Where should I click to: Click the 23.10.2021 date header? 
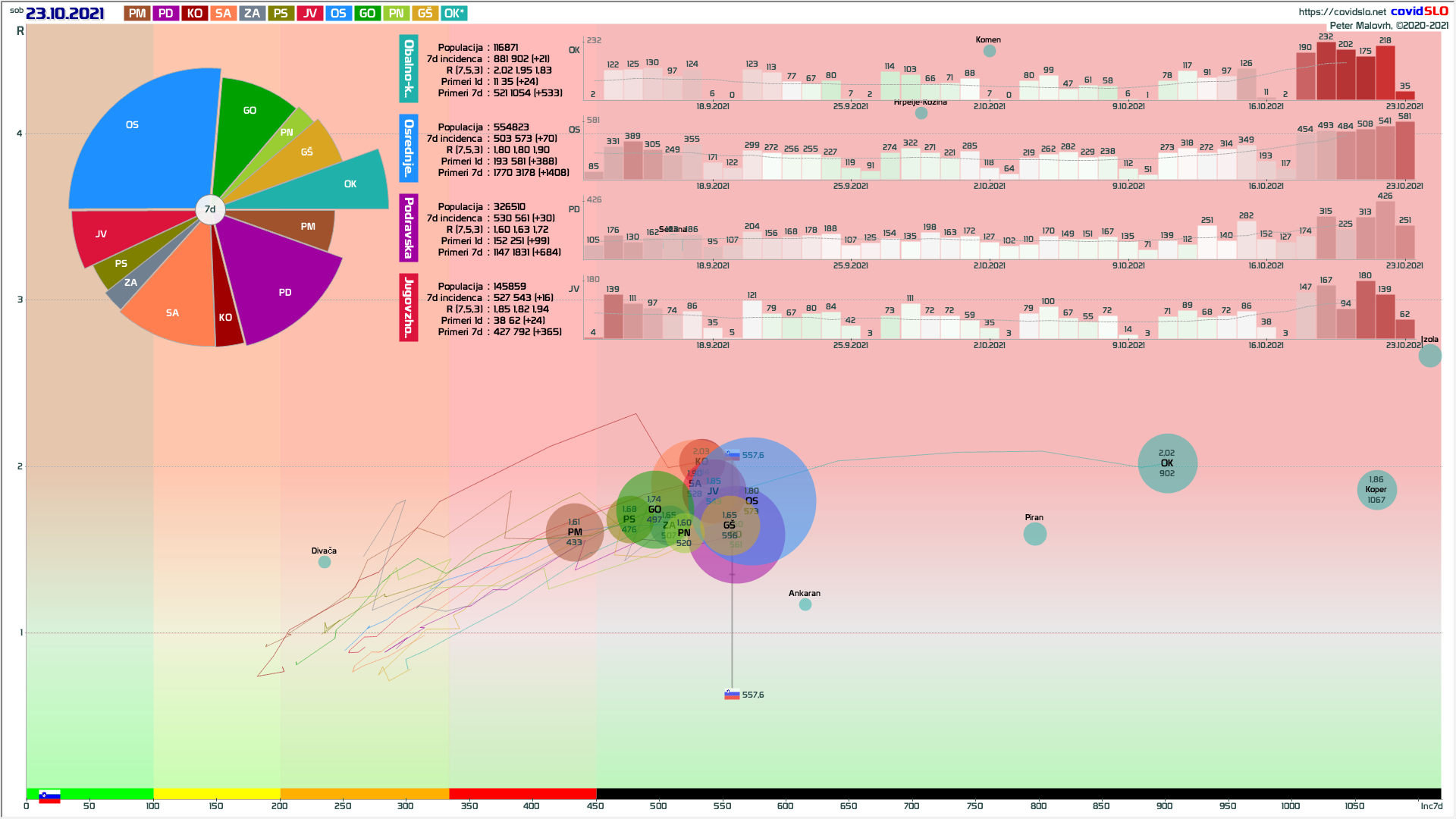(x=64, y=14)
